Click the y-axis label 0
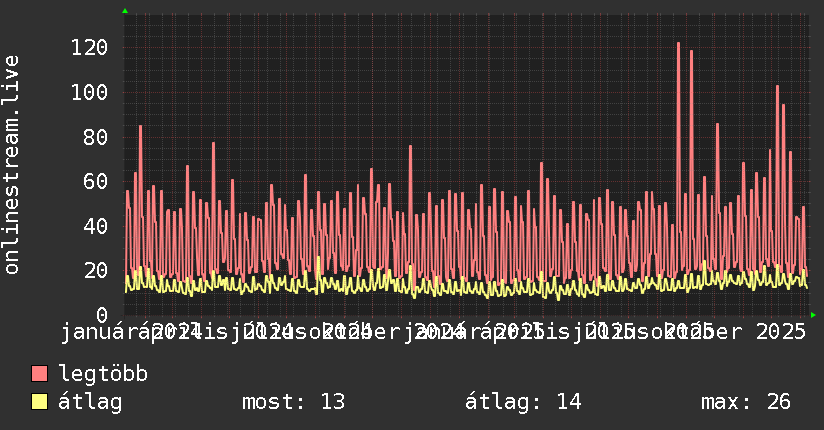 point(102,315)
